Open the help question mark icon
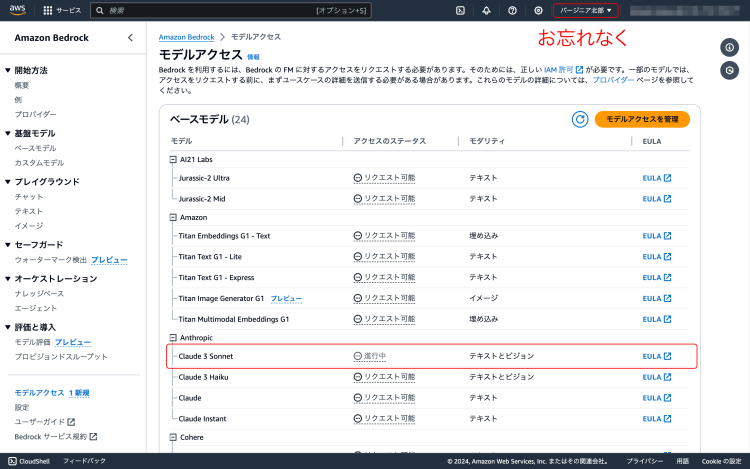This screenshot has width=750, height=469. tap(512, 11)
